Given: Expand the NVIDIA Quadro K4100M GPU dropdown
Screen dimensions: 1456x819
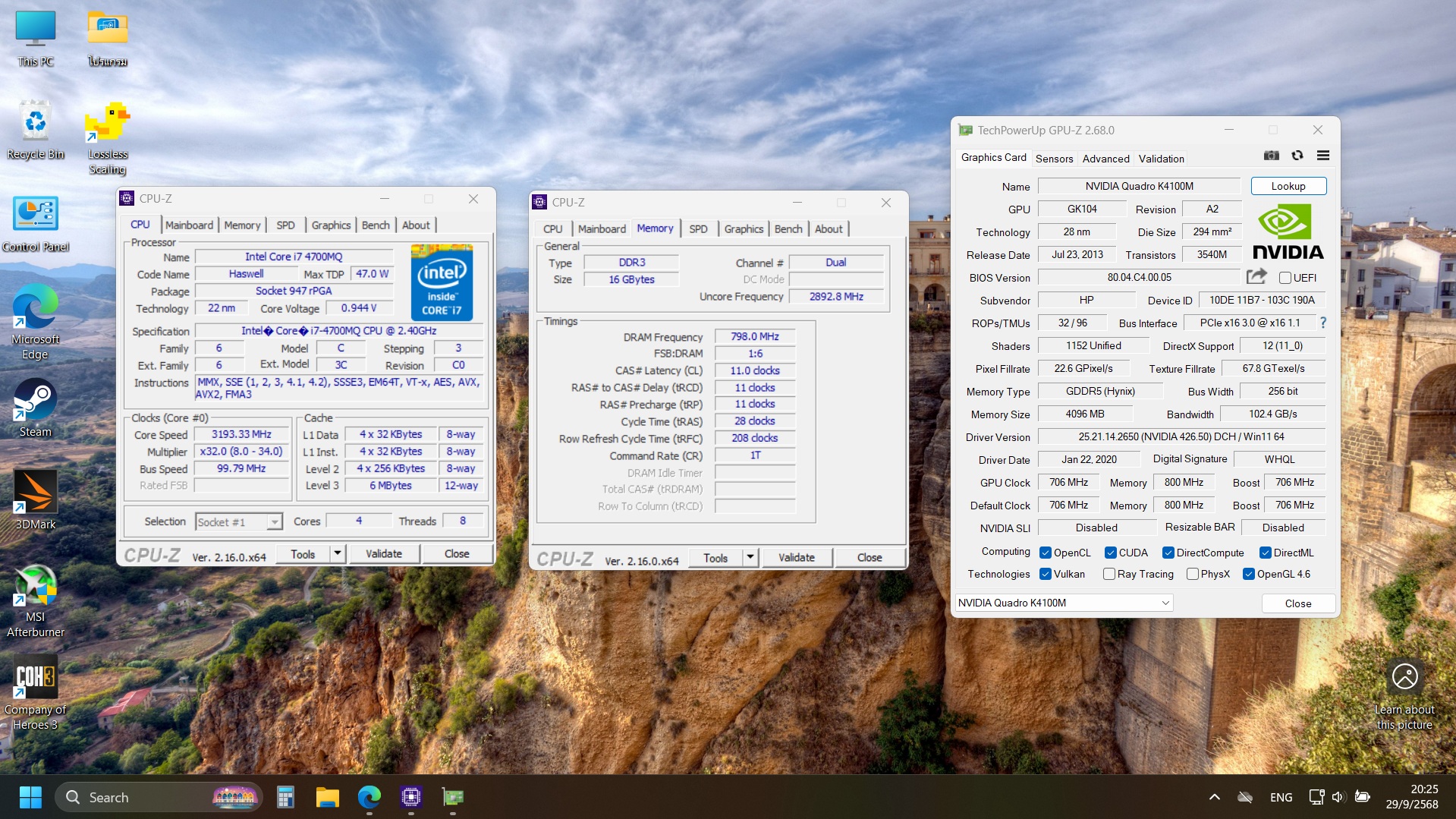Looking at the screenshot, I should 1165,603.
